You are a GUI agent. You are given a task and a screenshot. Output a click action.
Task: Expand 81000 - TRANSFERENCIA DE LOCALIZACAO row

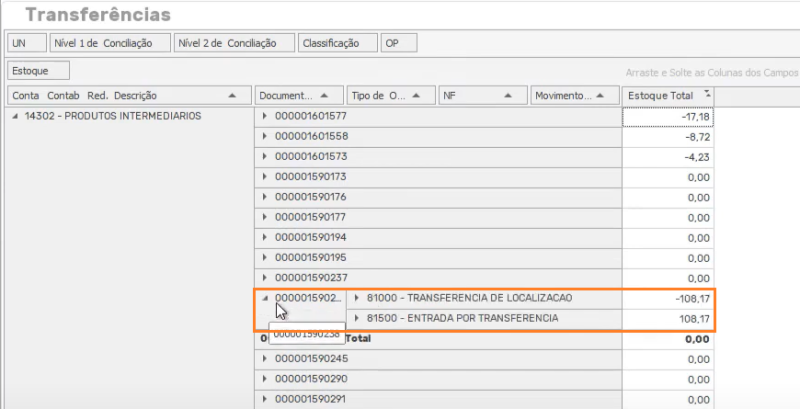[357, 298]
